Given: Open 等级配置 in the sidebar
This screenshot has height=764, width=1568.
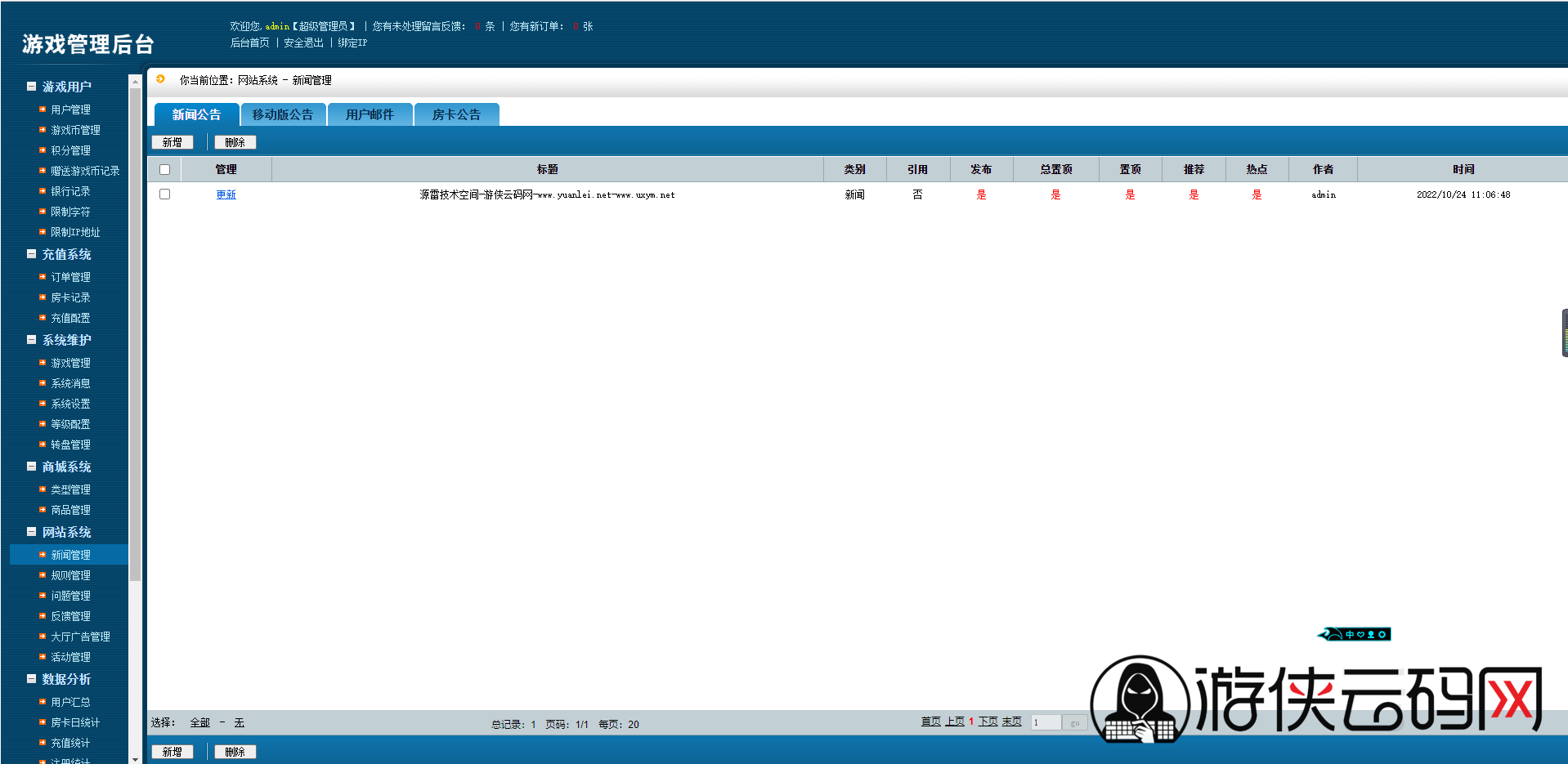Looking at the screenshot, I should (x=70, y=424).
